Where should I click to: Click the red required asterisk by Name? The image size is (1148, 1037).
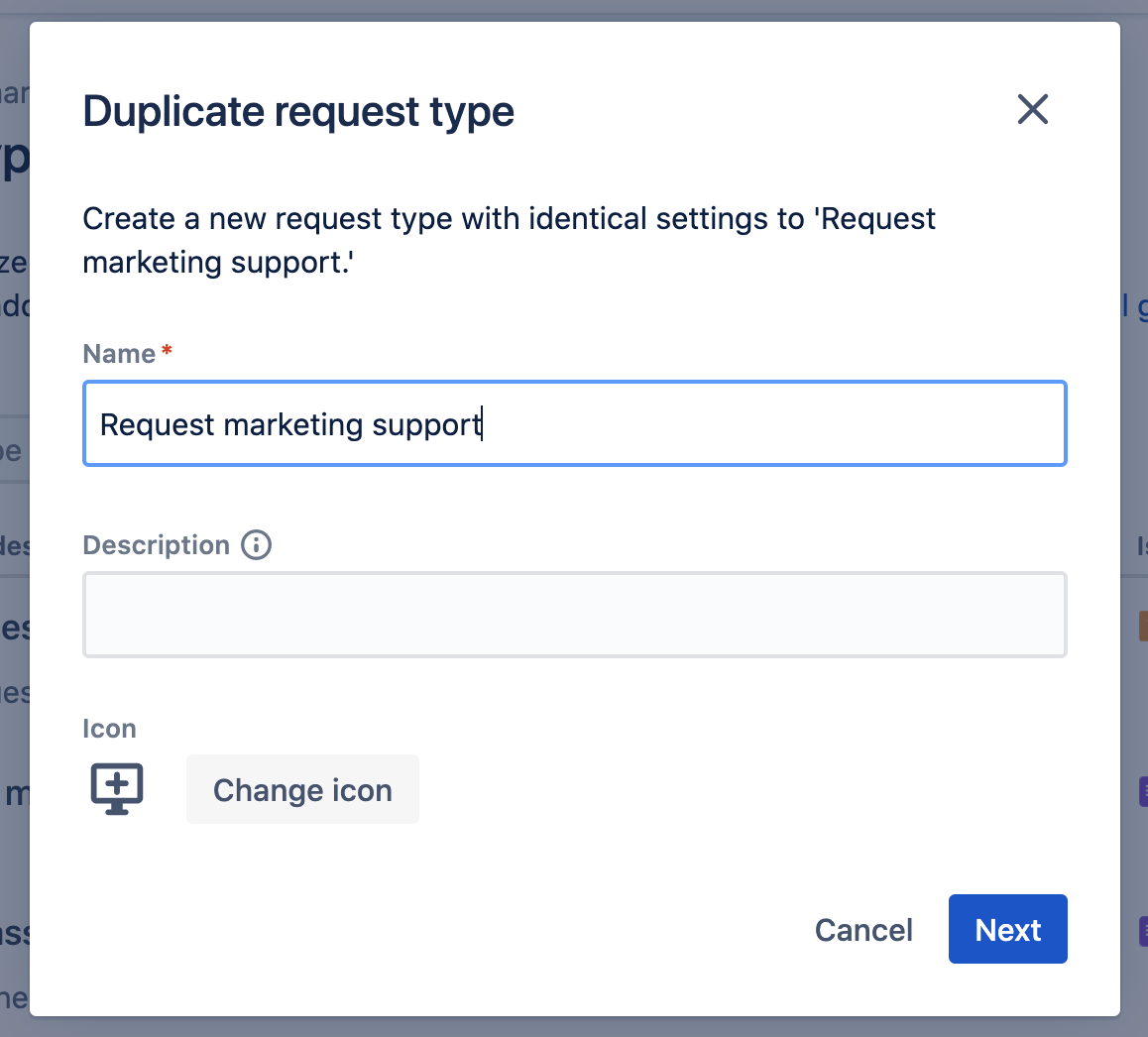[x=167, y=350]
